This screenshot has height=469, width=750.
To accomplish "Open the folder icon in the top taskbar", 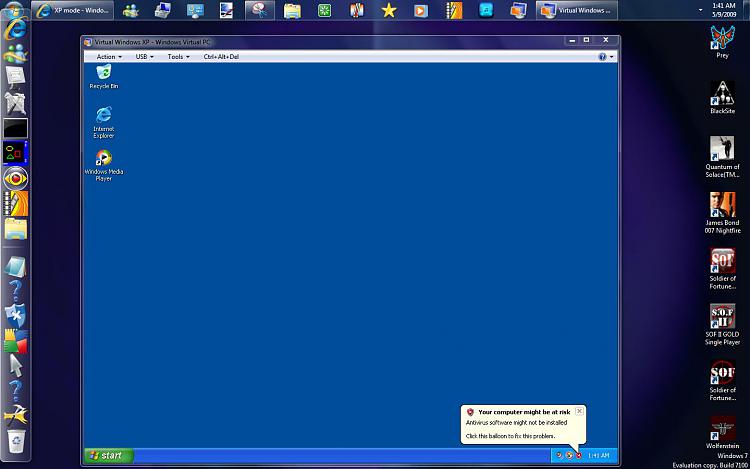I will pos(292,11).
